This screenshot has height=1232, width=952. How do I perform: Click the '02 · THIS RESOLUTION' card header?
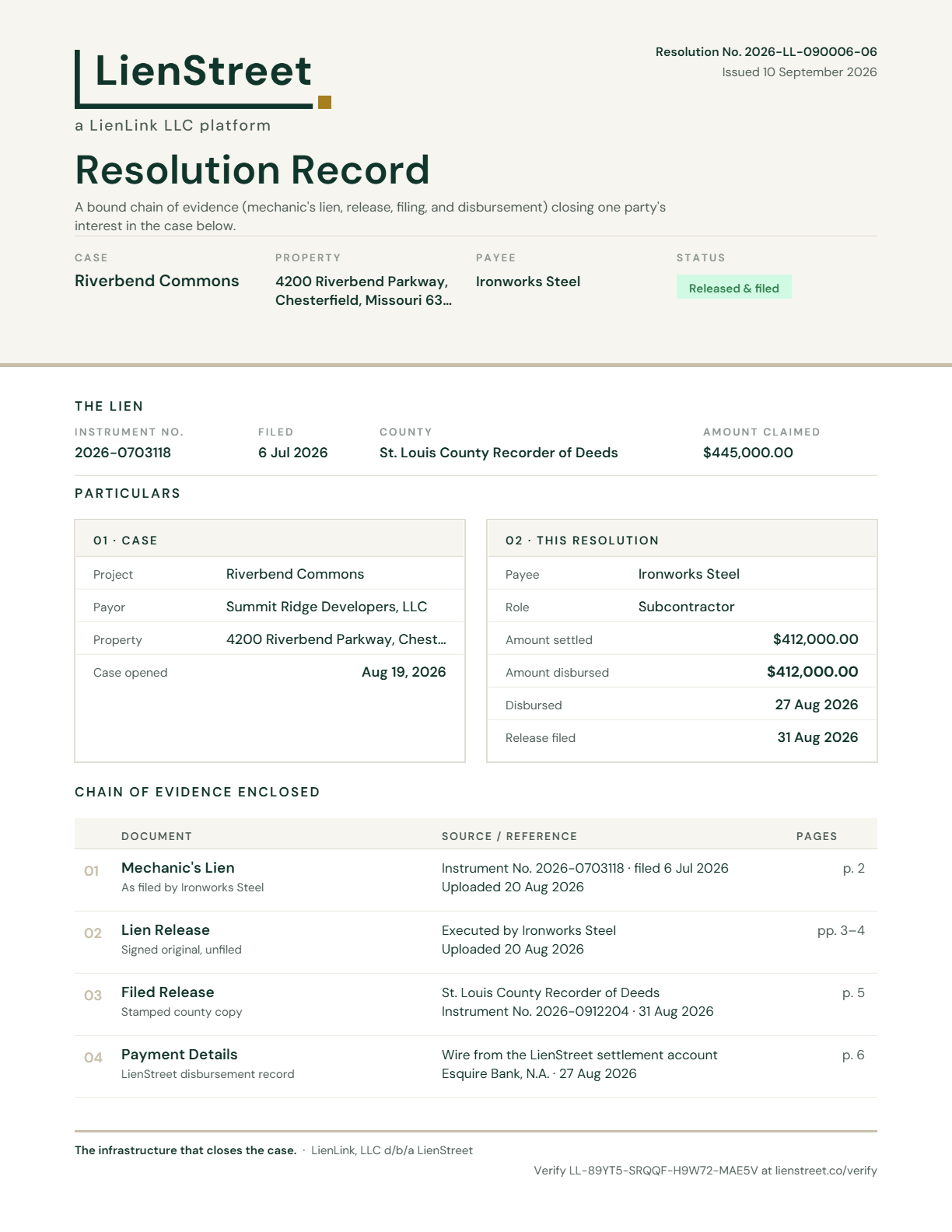click(682, 540)
